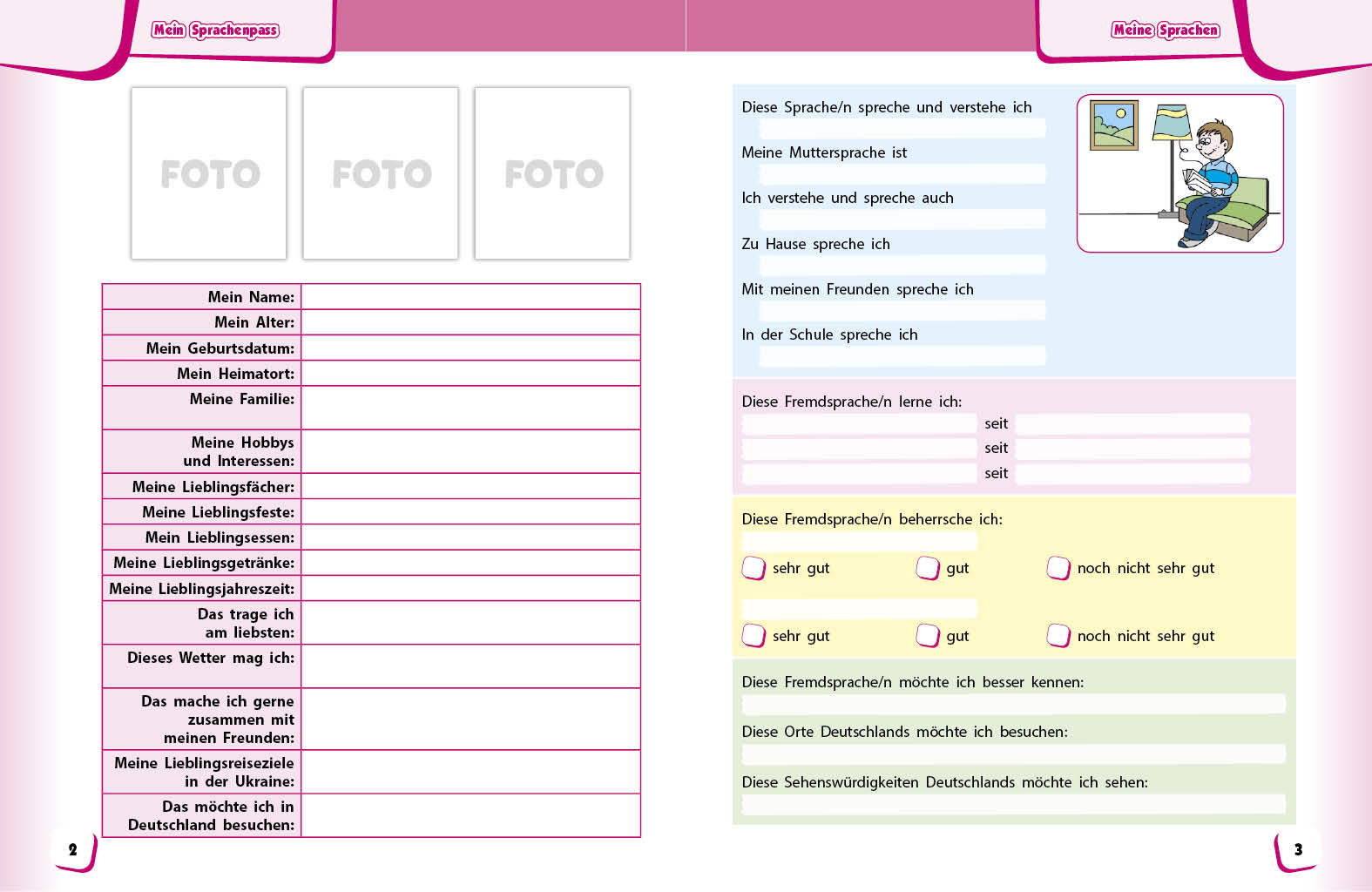Select the rightmost FOTO placeholder
Viewport: 1372px width, 892px height.
tap(552, 173)
